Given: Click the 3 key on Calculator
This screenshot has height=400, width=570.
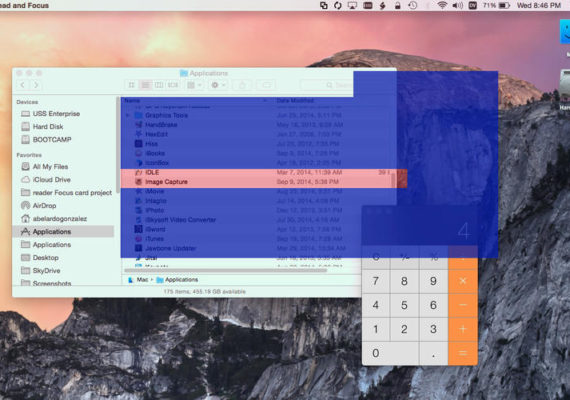Looking at the screenshot, I should coord(433,329).
